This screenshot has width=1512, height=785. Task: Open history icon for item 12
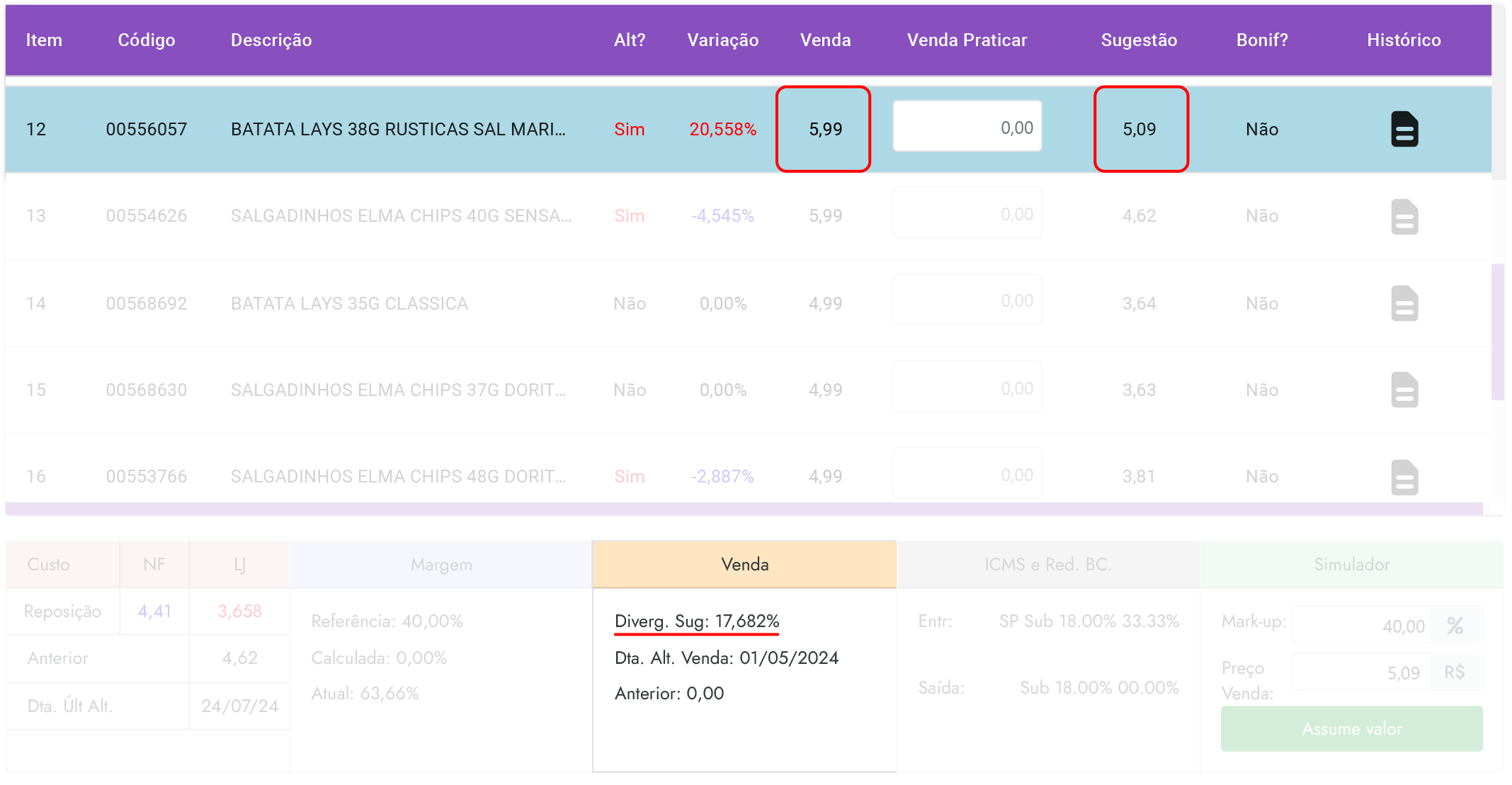1404,129
